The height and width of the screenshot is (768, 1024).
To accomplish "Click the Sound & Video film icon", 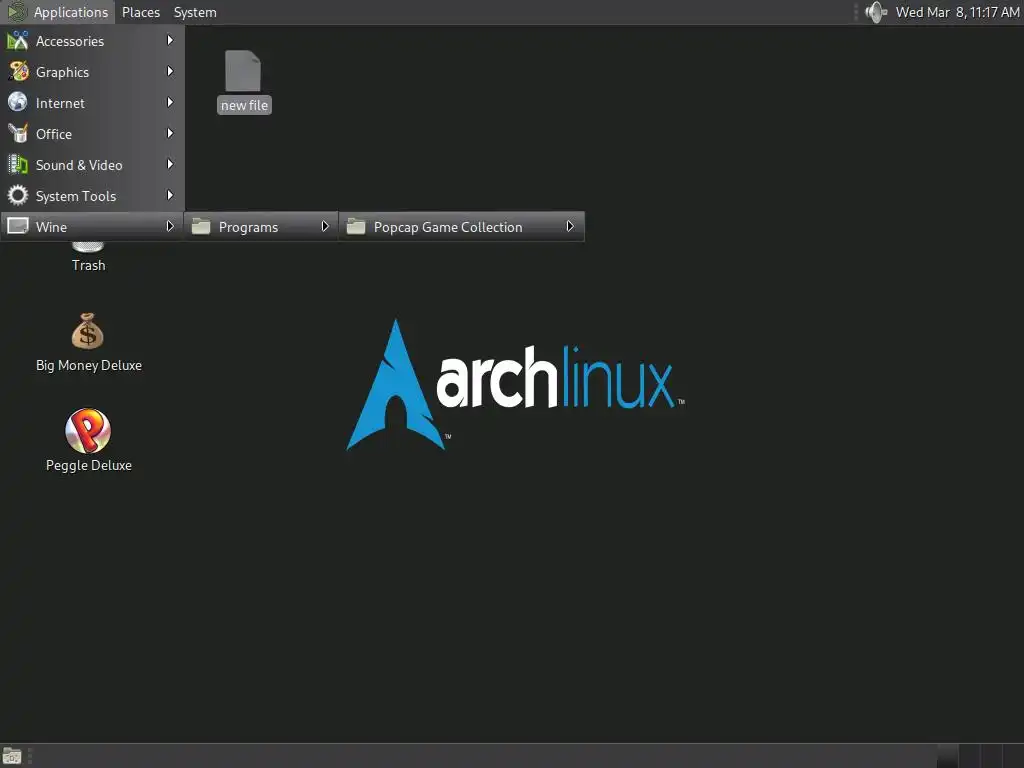I will 18,164.
